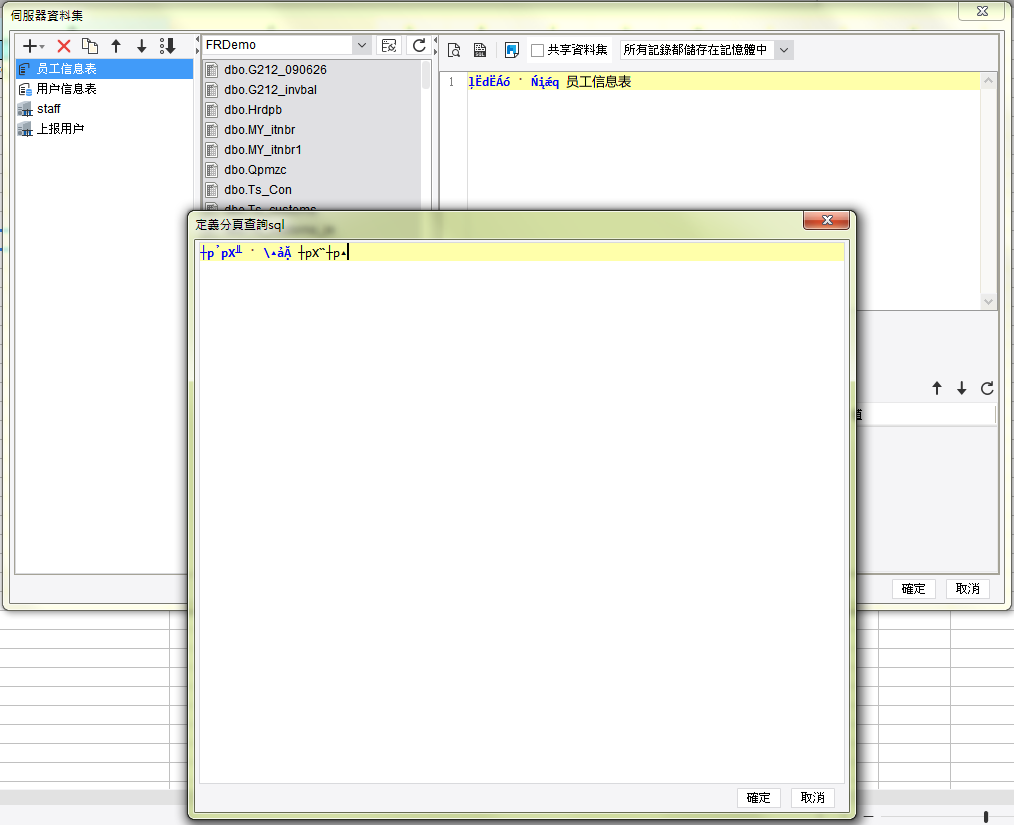Image resolution: width=1014 pixels, height=825 pixels.
Task: Select table dbo.MY_itnbr in the list
Action: [x=260, y=130]
